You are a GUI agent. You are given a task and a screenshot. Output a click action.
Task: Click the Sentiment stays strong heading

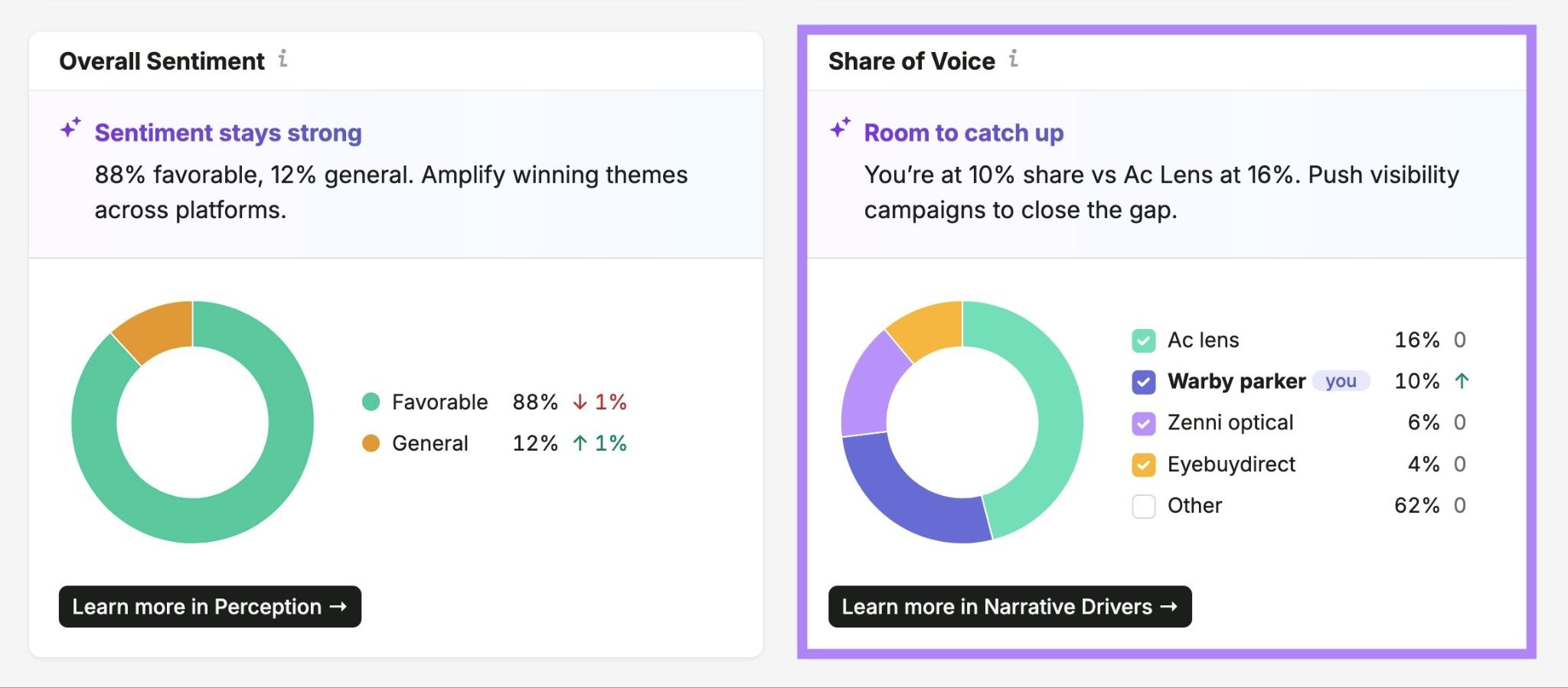coord(228,133)
